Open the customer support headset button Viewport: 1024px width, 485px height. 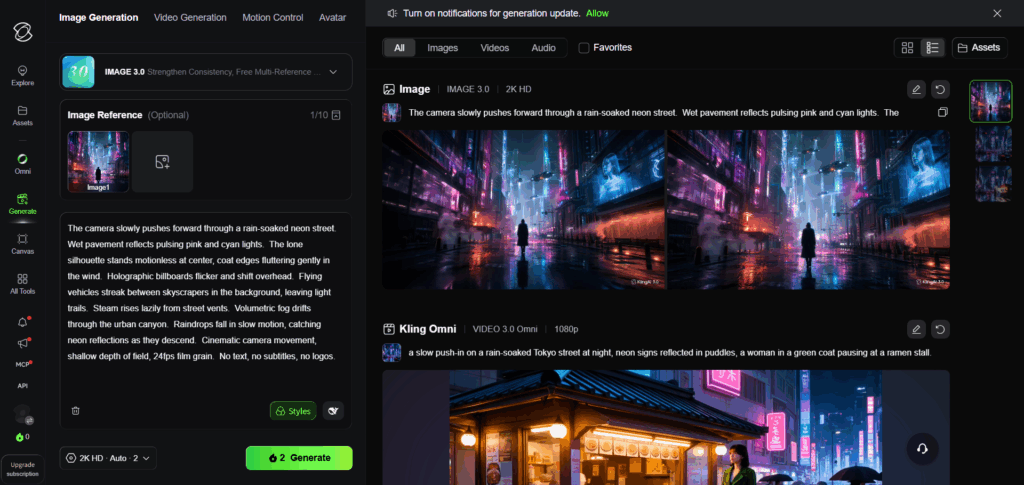point(922,448)
